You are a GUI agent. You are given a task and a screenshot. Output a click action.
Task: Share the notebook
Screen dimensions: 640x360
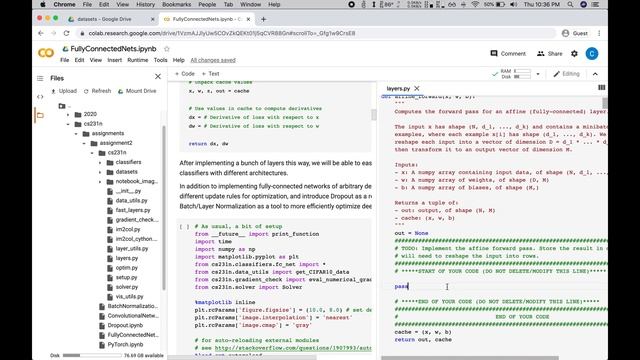[550, 53]
